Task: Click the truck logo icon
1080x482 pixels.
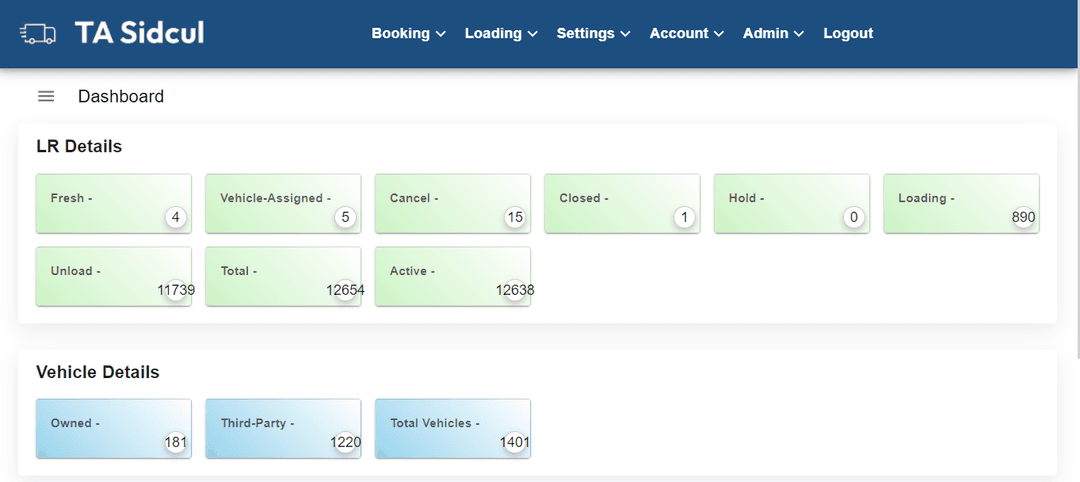Action: point(38,33)
